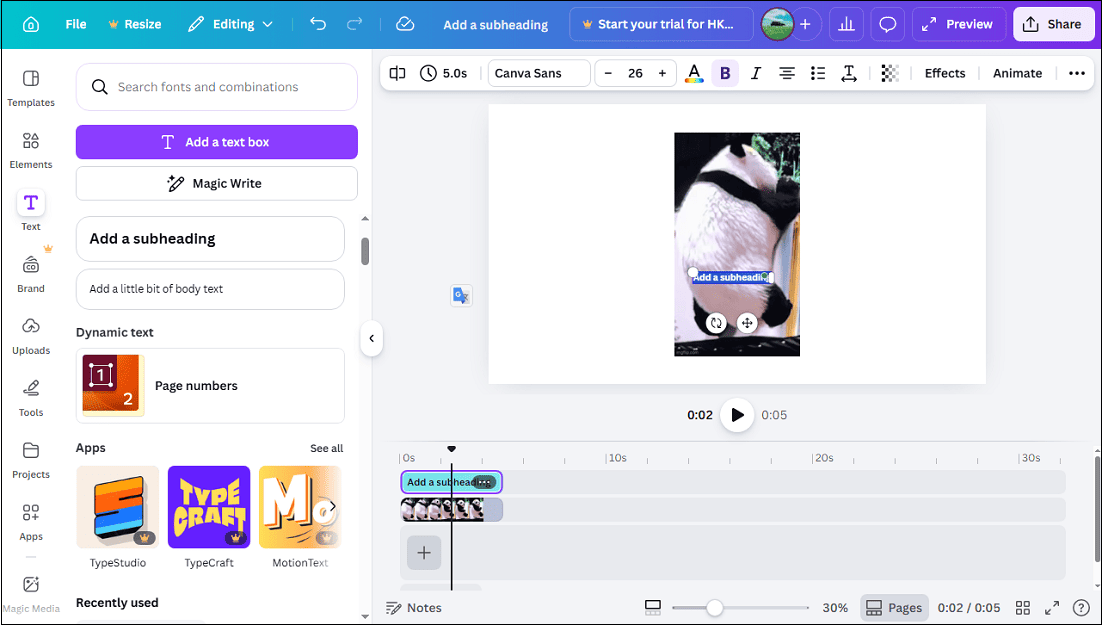Toggle bold formatting for the subheading
Viewport: 1102px width, 625px height.
coord(725,72)
